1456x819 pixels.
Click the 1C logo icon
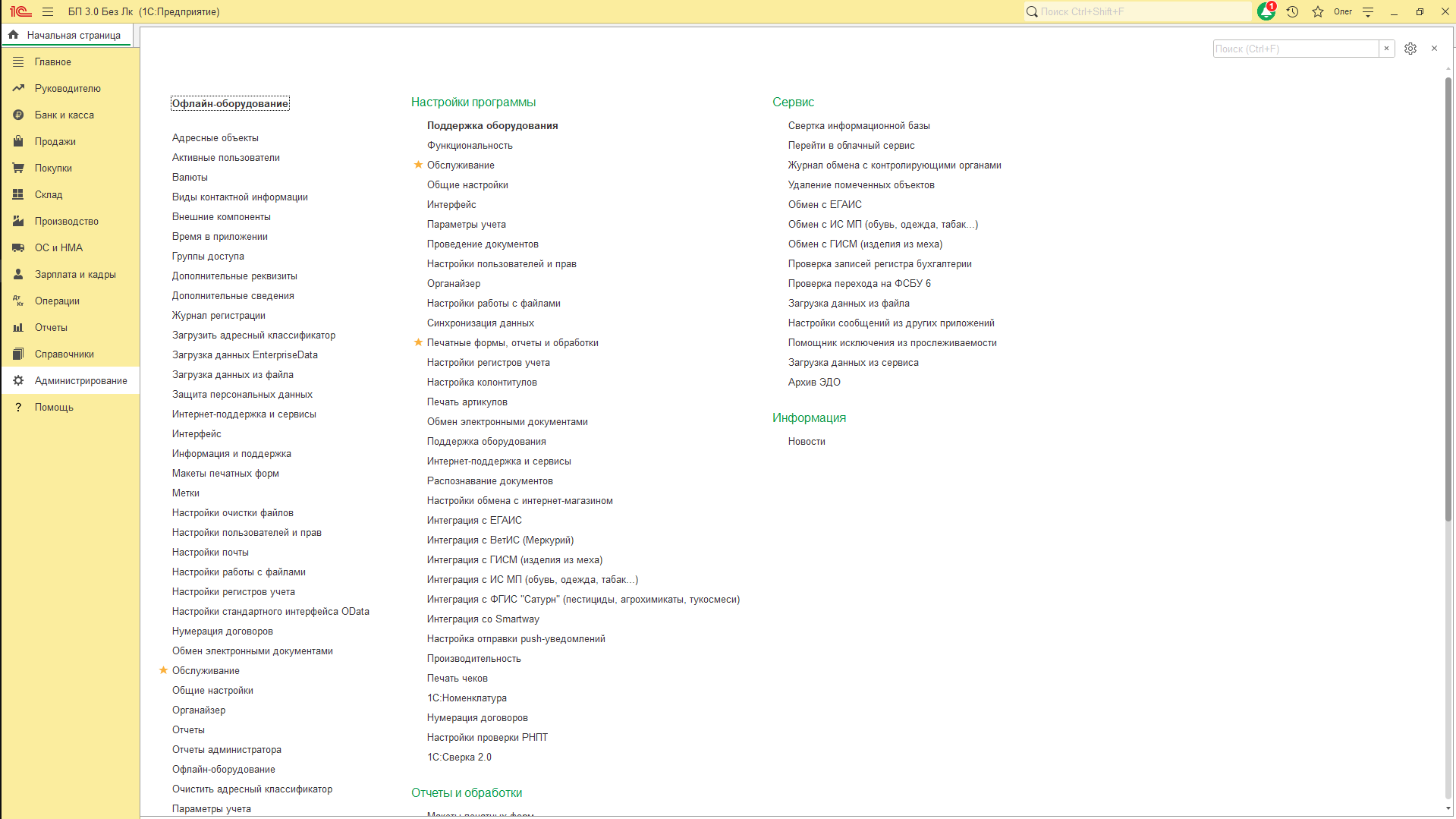20,11
